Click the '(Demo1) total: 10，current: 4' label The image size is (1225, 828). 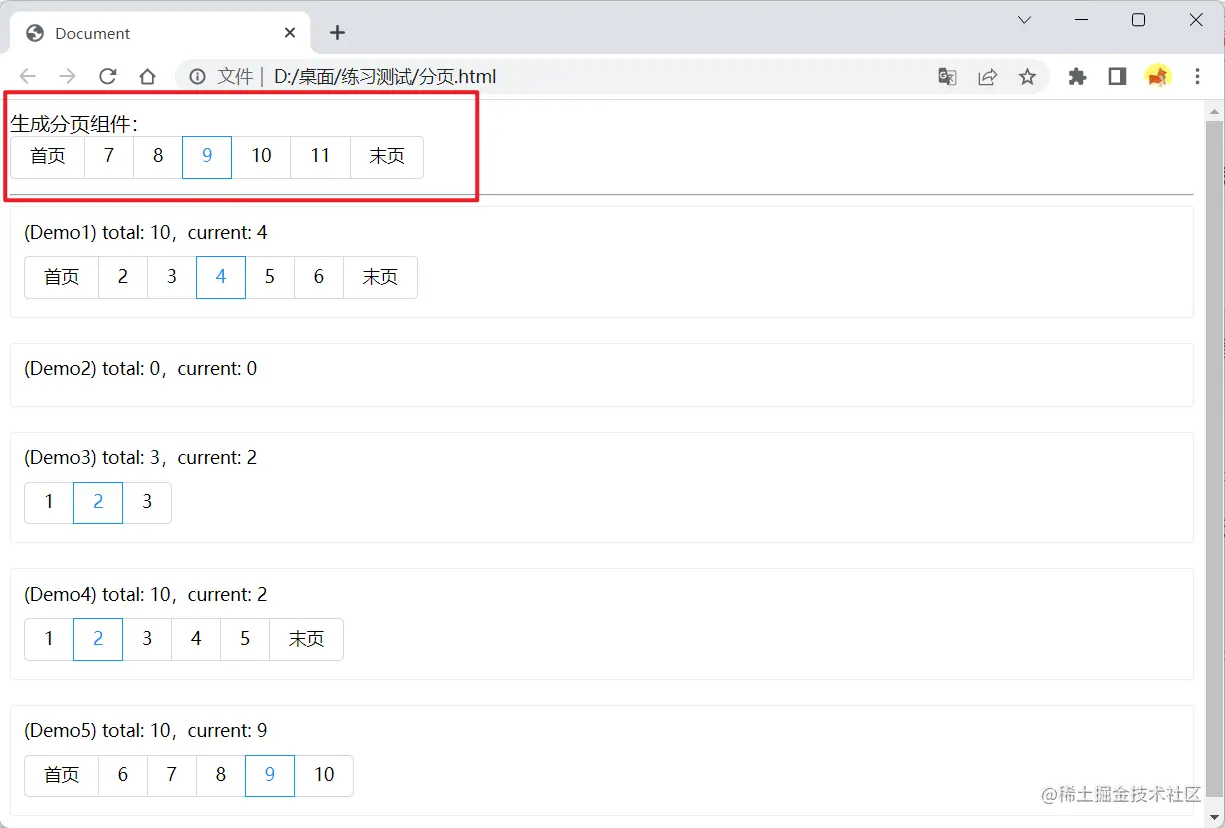(146, 233)
